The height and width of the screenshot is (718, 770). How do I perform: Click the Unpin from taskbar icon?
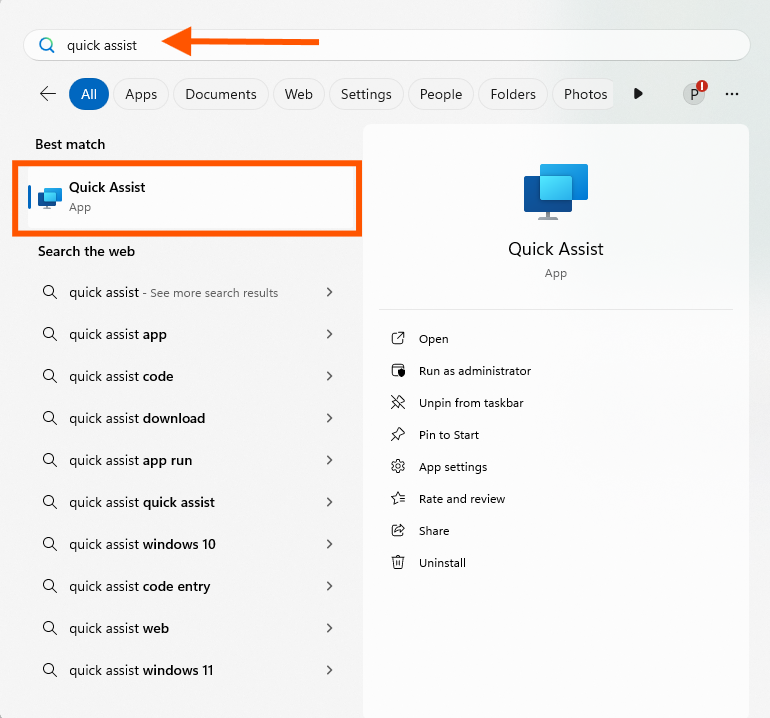coord(398,402)
